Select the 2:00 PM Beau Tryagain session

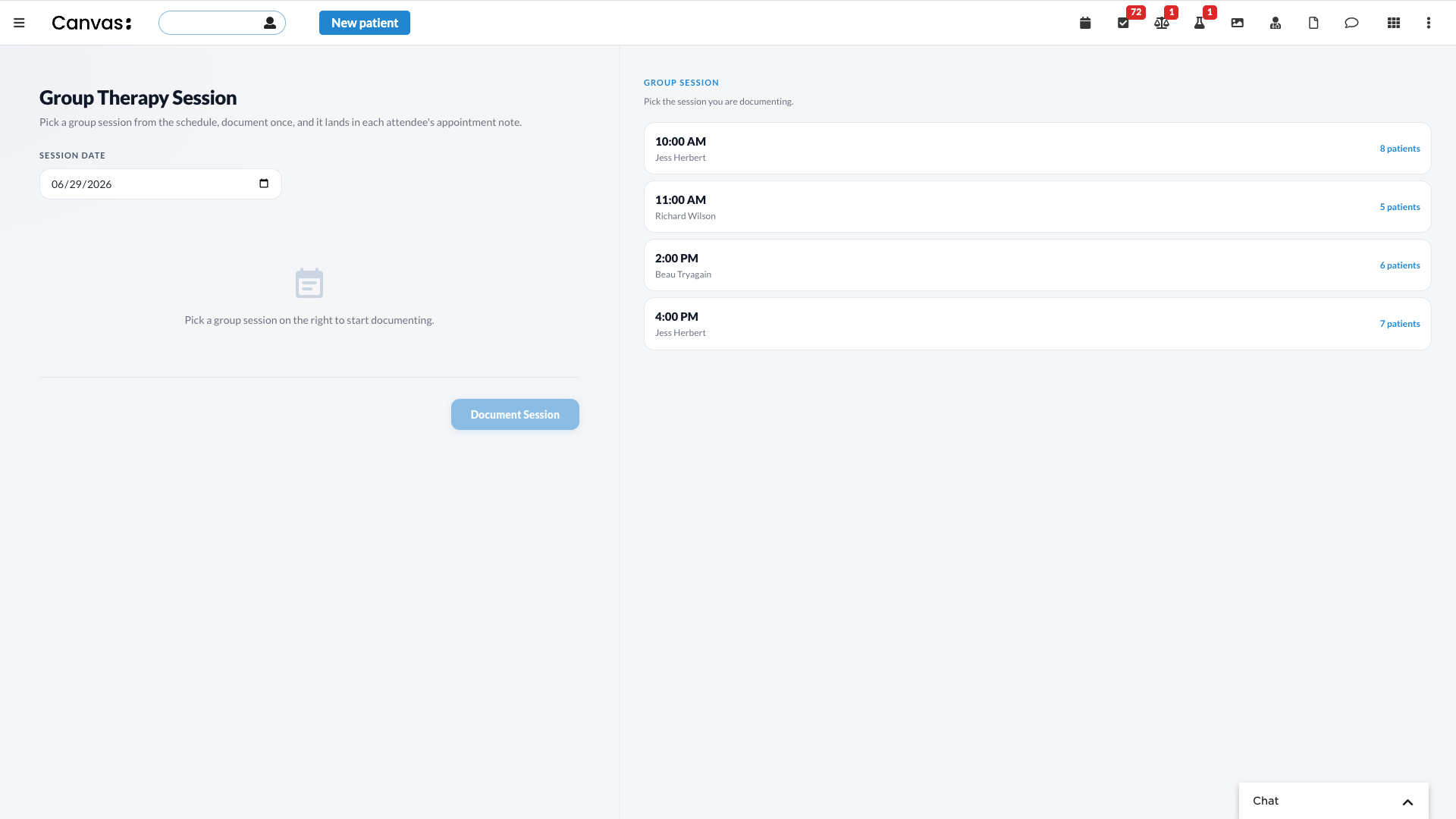[1037, 265]
